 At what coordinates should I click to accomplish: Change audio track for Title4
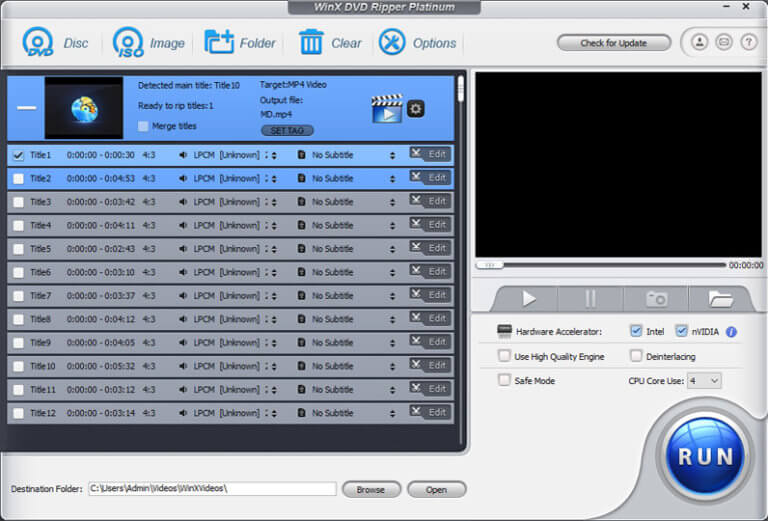pyautogui.click(x=274, y=226)
